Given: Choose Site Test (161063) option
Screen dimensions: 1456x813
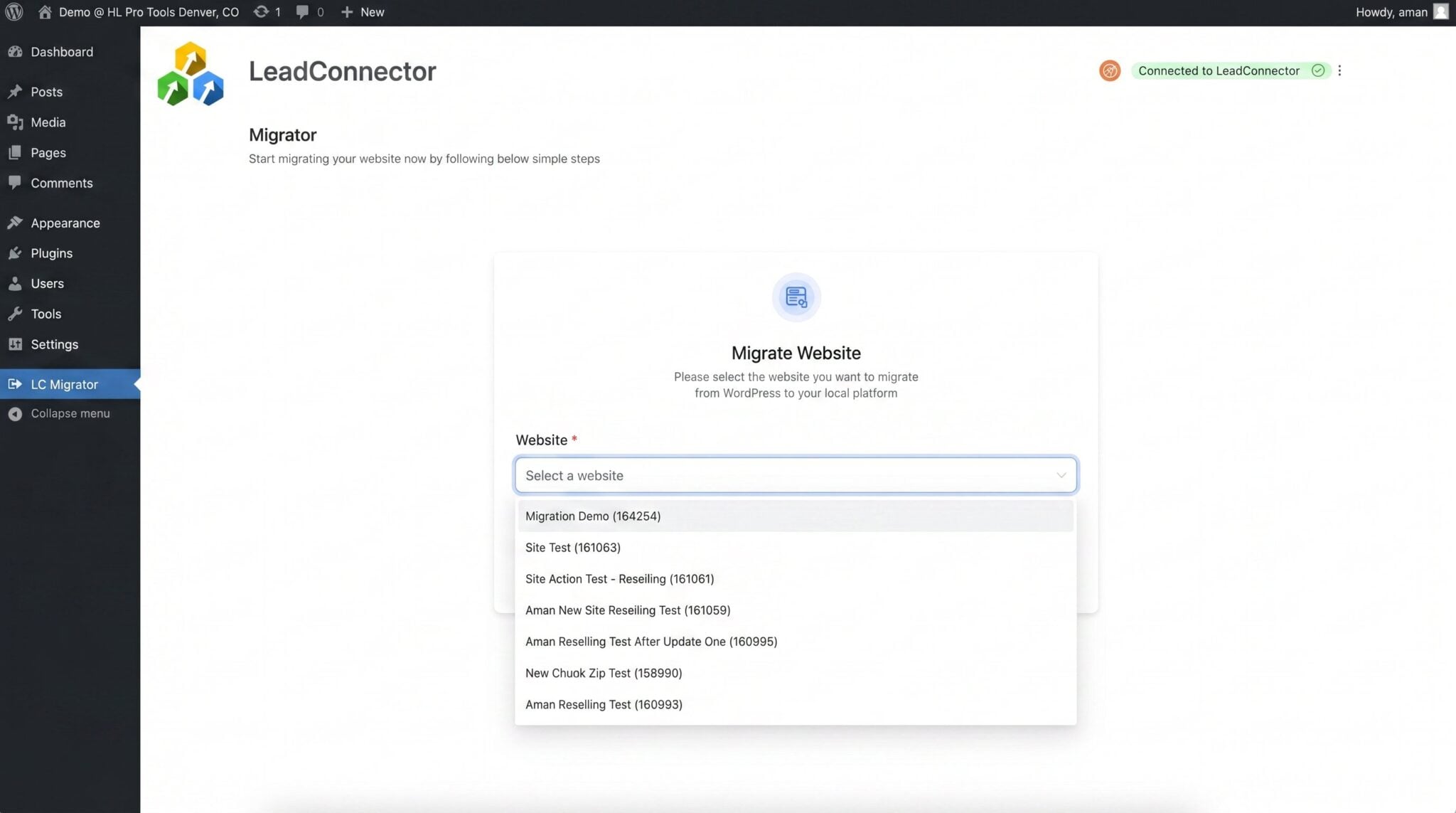Looking at the screenshot, I should [x=796, y=548].
